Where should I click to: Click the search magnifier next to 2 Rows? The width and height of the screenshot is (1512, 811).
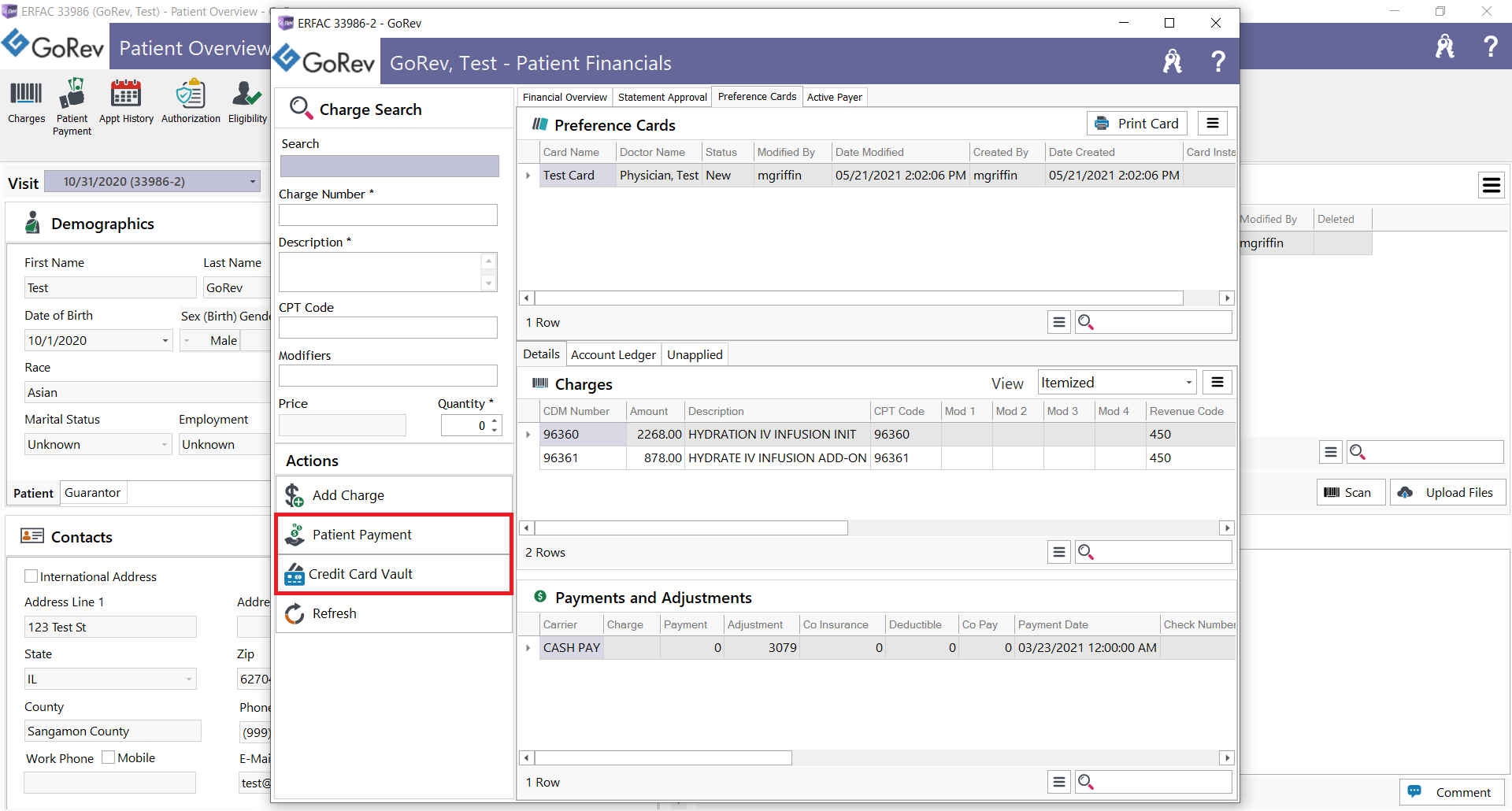click(1086, 552)
